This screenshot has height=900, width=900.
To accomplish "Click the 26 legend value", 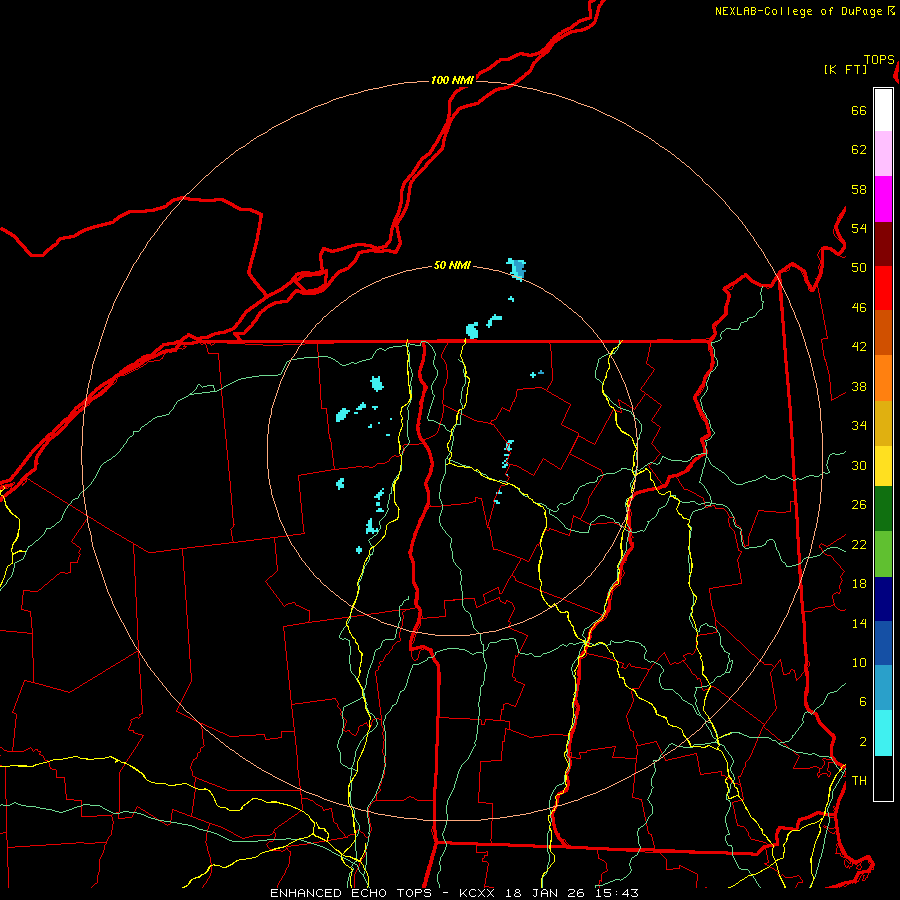I will tap(859, 505).
